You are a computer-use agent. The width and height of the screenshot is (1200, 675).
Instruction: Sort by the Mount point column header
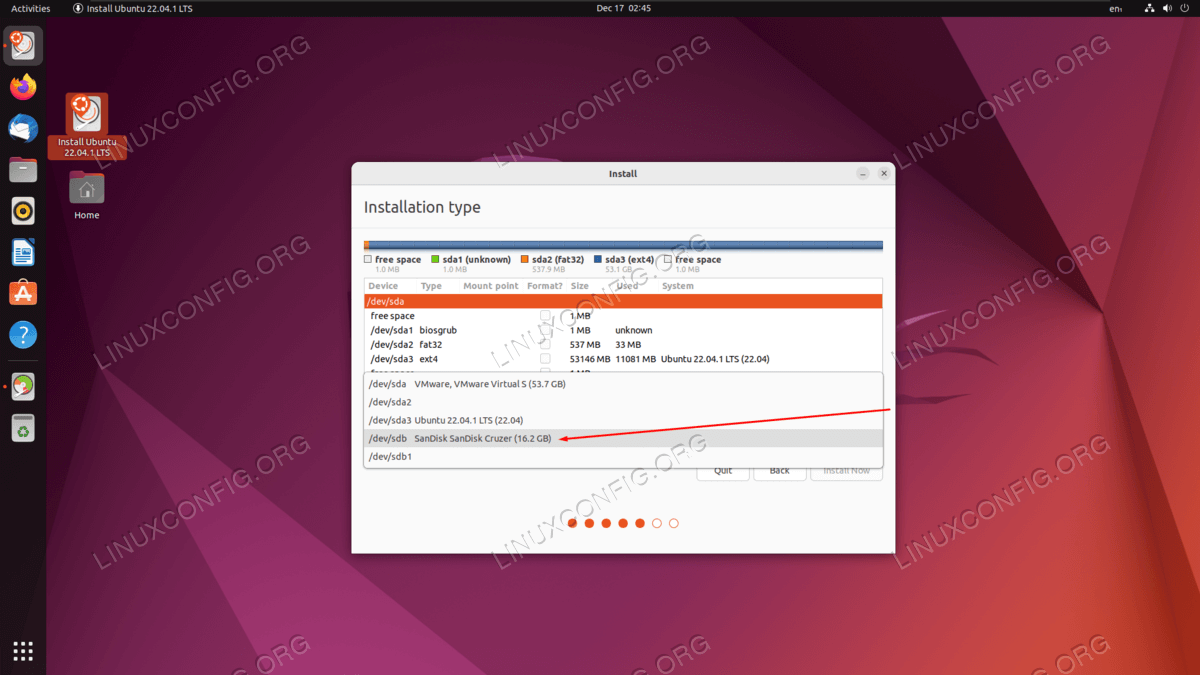(x=490, y=286)
